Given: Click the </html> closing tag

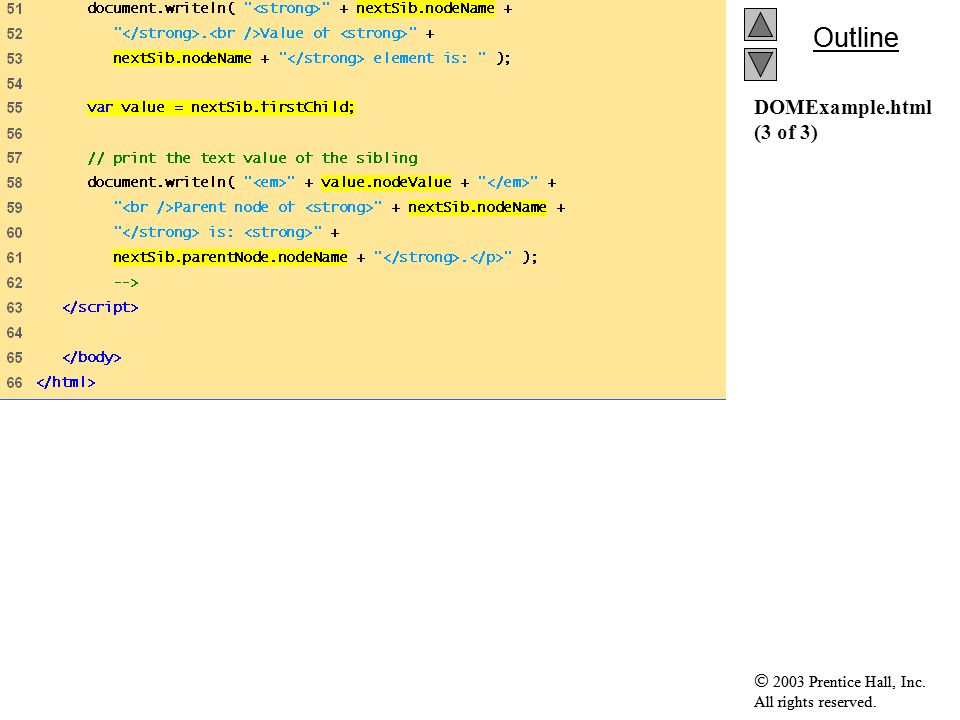Looking at the screenshot, I should (x=66, y=383).
